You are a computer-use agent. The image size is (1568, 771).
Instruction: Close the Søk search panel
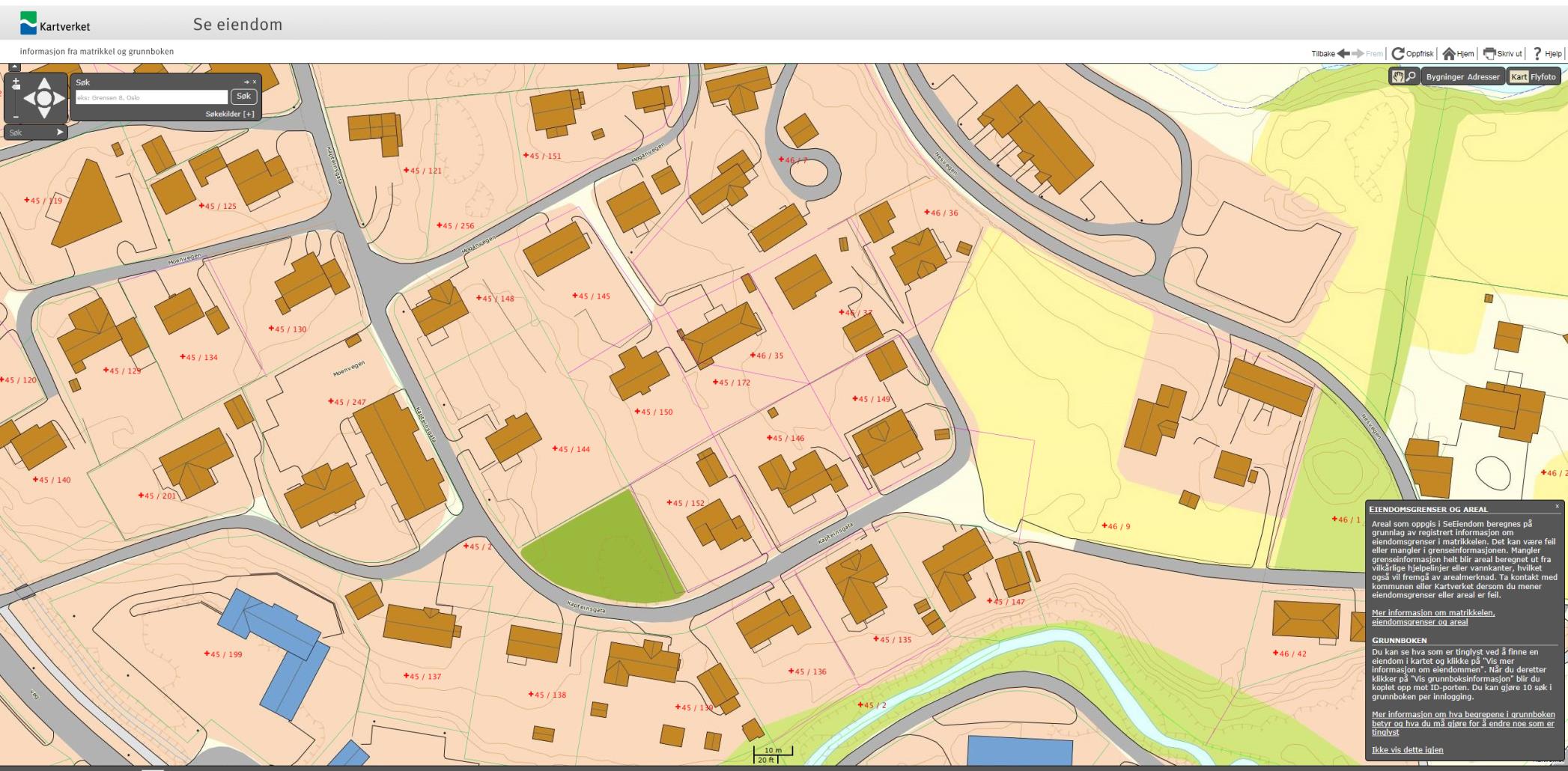point(255,82)
